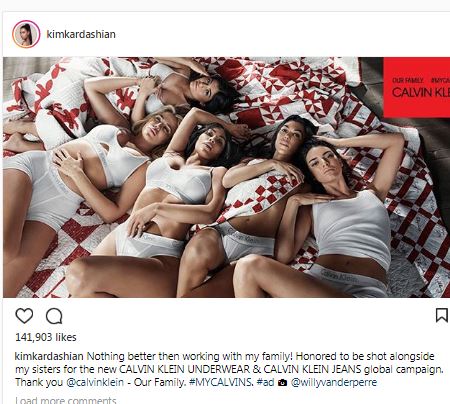This screenshot has height=404, width=450.
Task: Open the round profile avatar in the header
Action: (26, 34)
